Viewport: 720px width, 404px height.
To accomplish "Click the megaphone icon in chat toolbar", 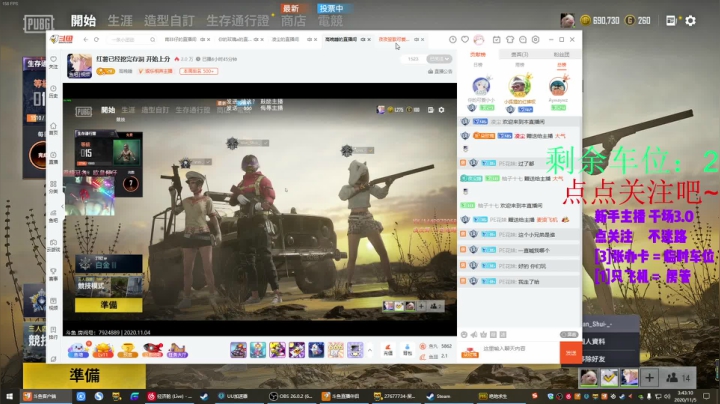I will [473, 335].
